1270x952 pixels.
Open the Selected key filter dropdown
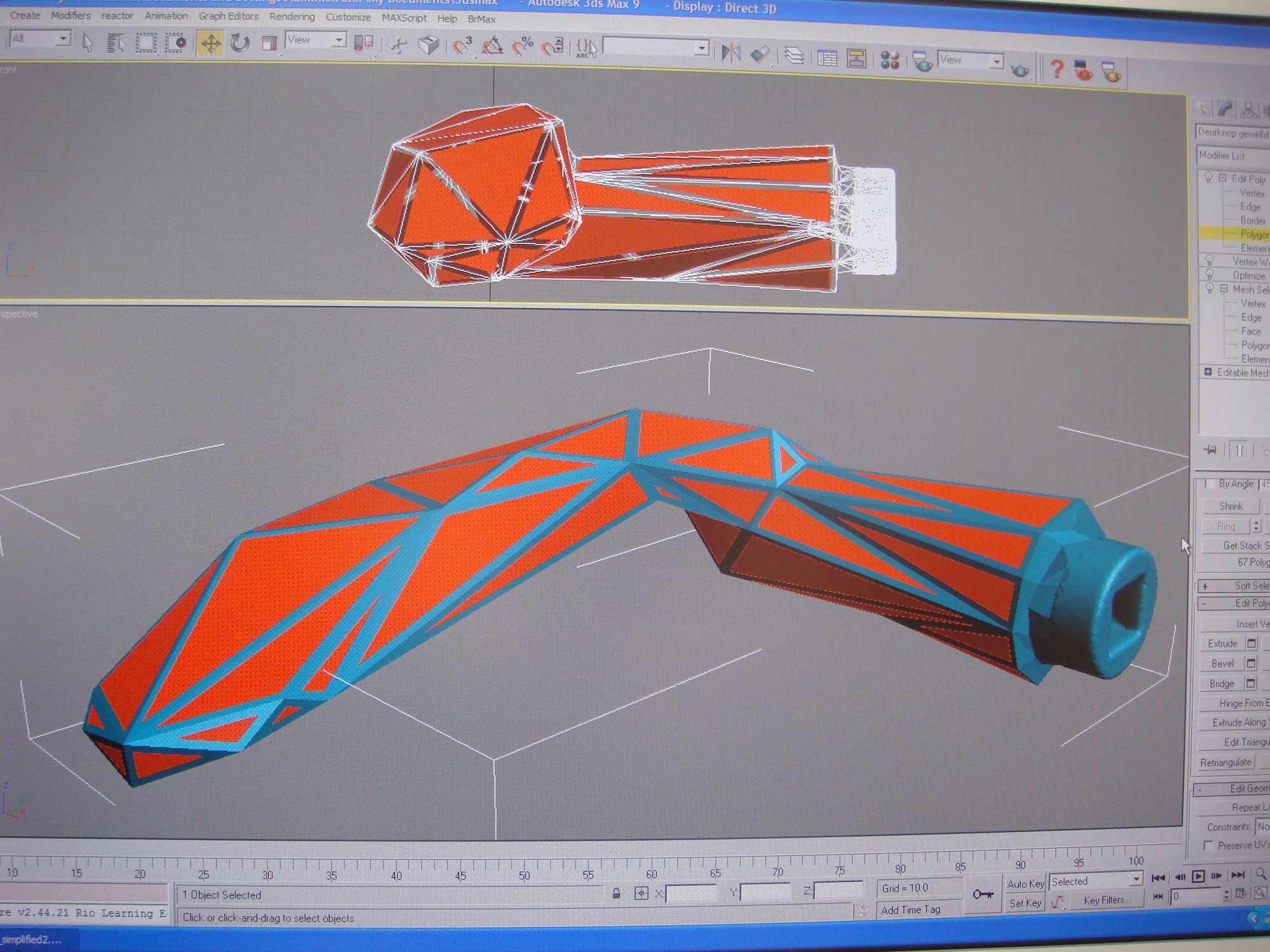1095,881
